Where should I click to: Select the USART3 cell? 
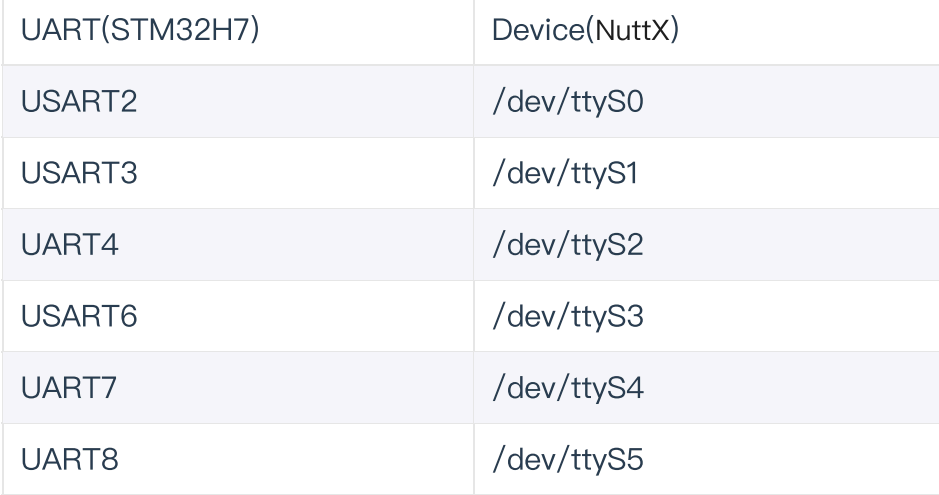[x=68, y=173]
